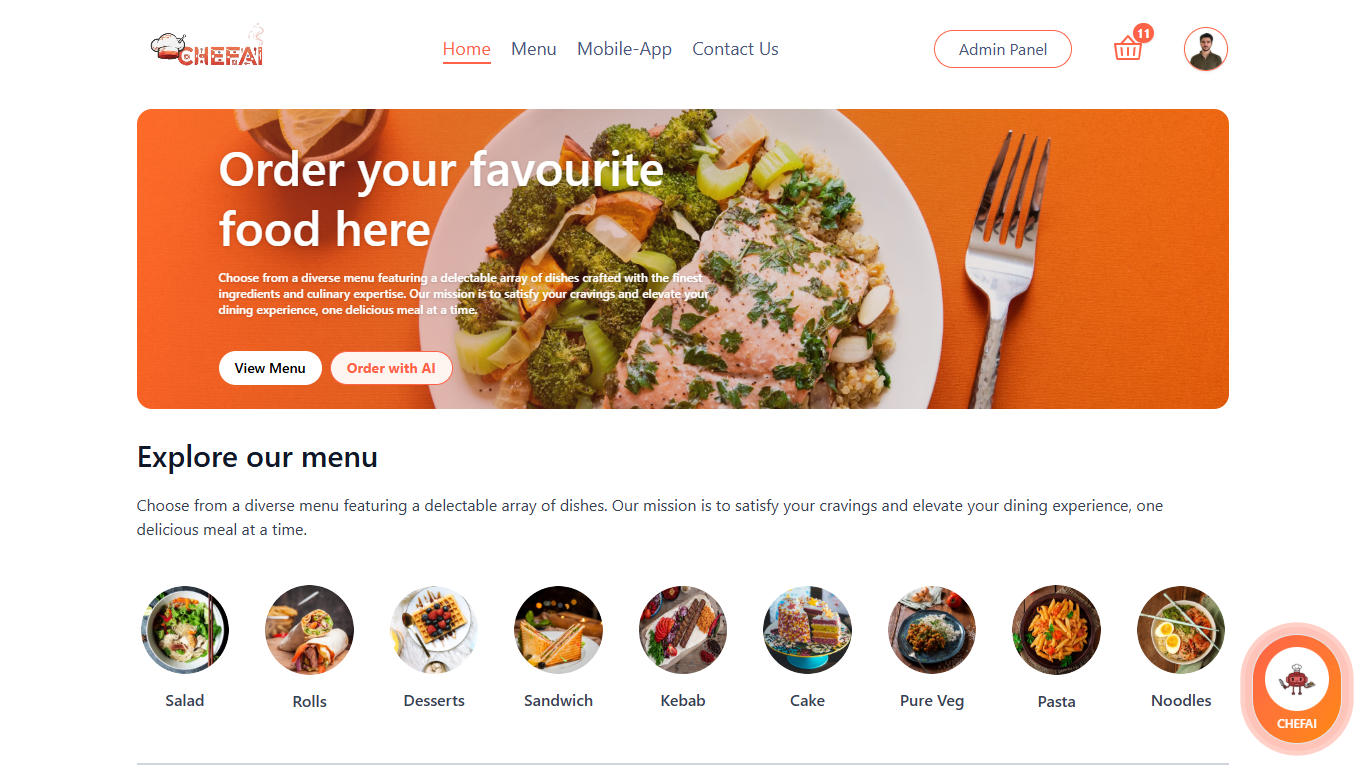
Task: Click the View Menu button
Action: (270, 368)
